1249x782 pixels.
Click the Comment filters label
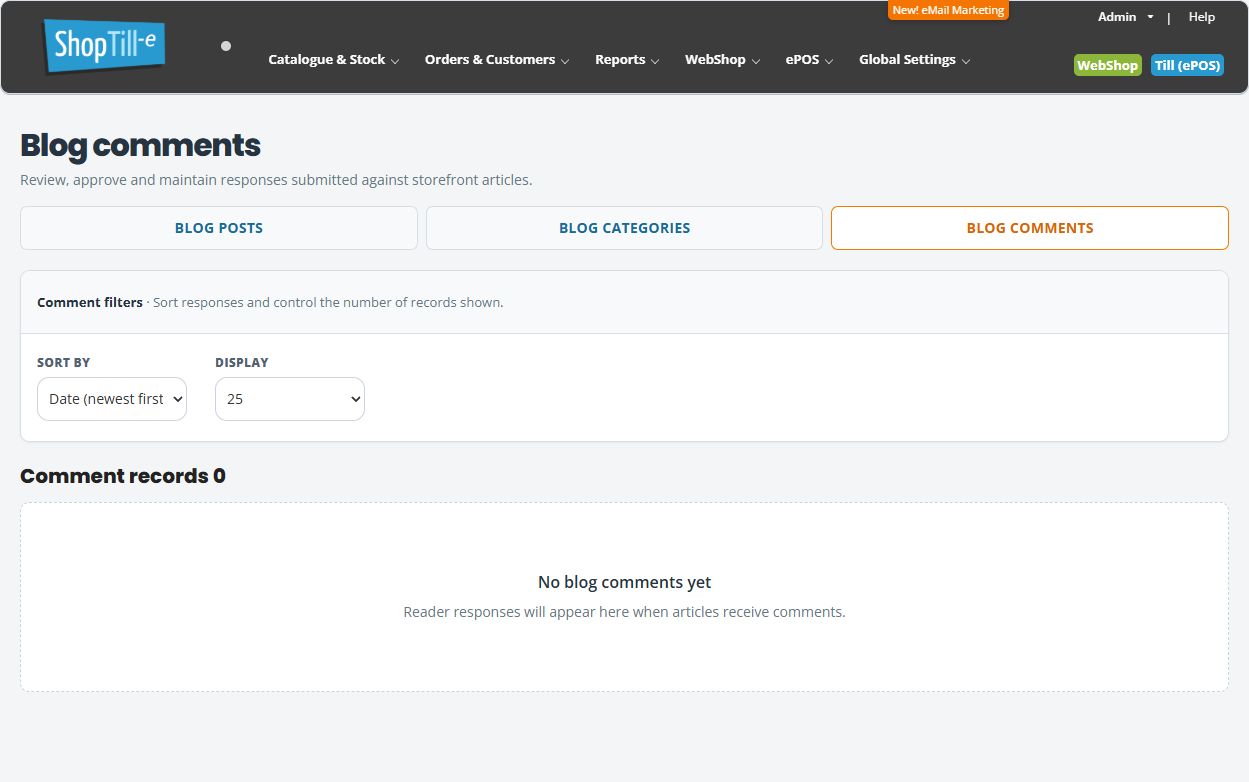(x=90, y=302)
